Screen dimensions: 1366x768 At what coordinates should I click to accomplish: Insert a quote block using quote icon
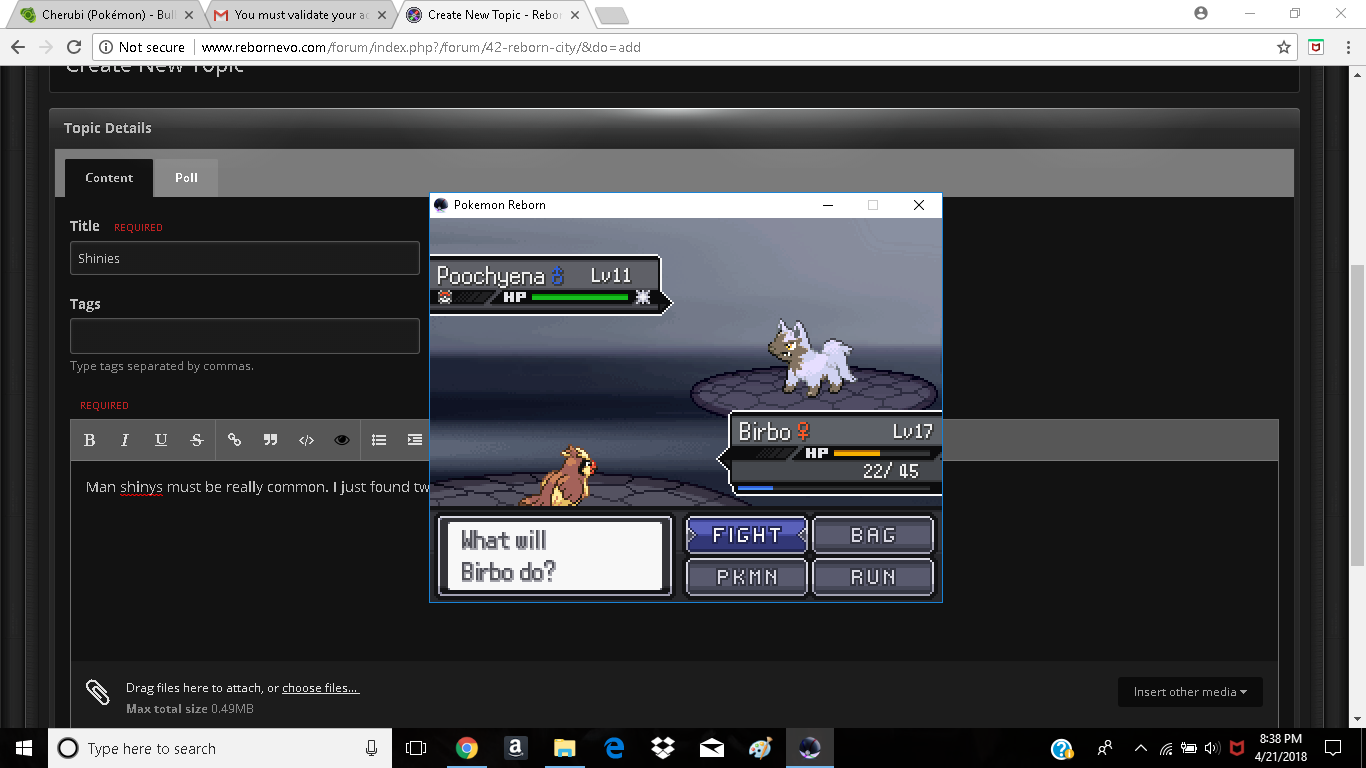pyautogui.click(x=270, y=440)
